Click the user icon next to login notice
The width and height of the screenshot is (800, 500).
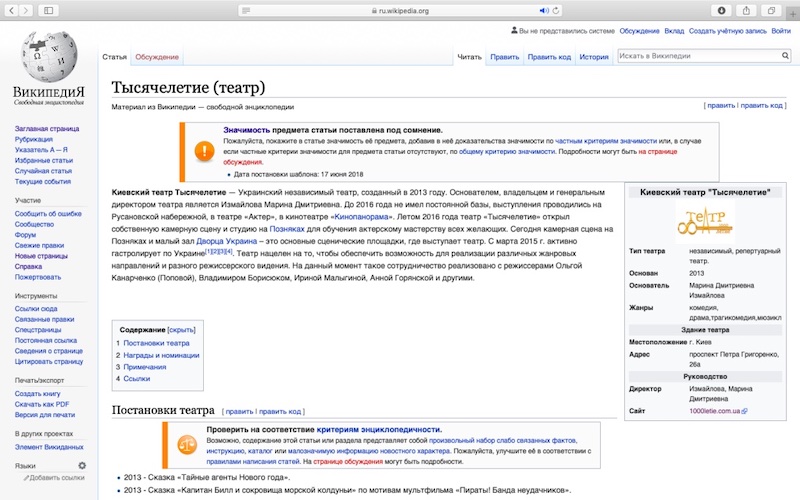514,31
